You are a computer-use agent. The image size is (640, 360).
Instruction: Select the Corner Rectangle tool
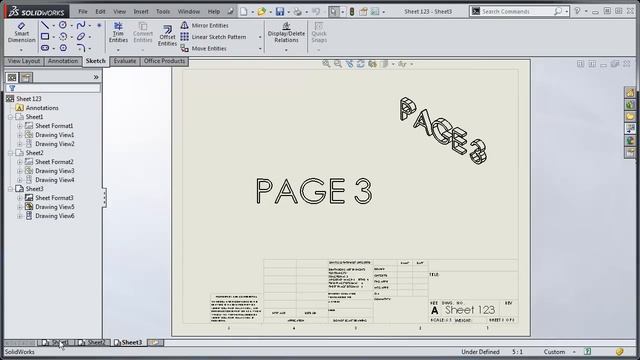[x=45, y=37]
